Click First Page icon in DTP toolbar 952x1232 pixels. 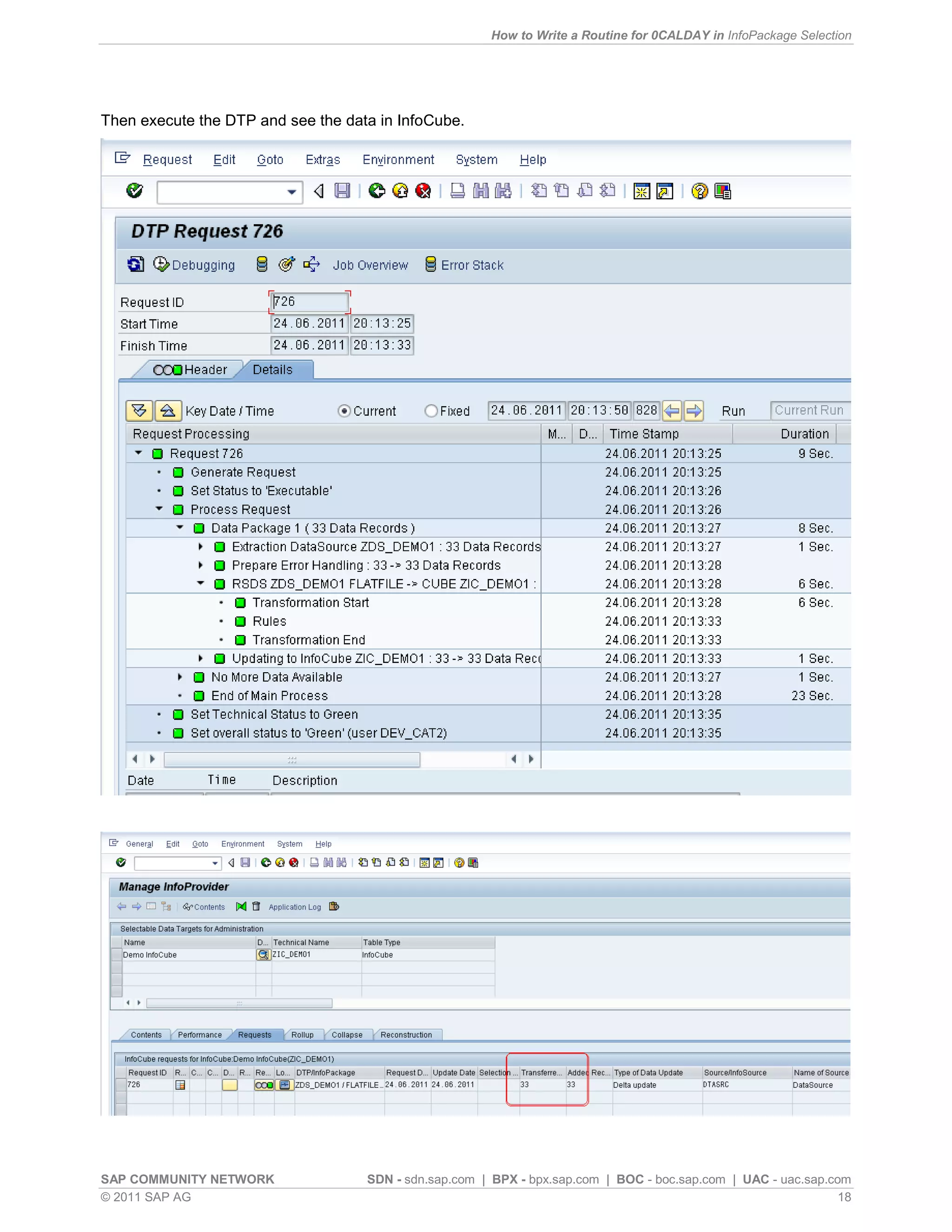point(539,191)
